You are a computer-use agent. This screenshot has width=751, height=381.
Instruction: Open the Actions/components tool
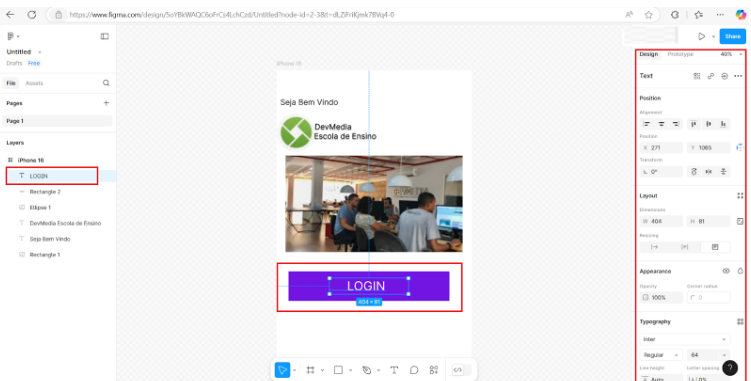click(x=434, y=369)
